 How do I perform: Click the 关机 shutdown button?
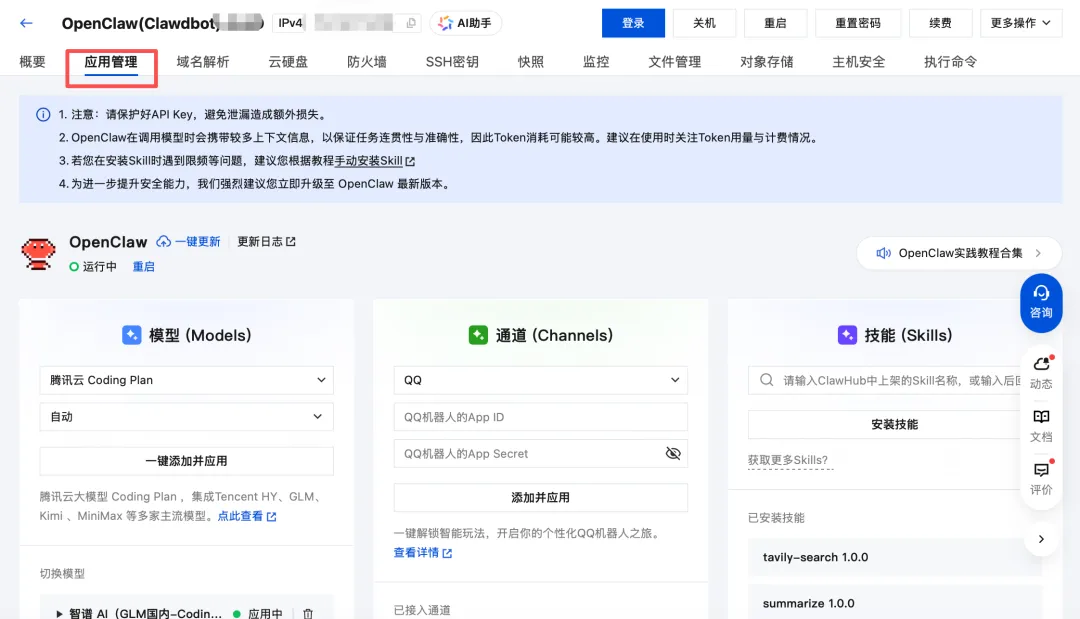point(704,23)
